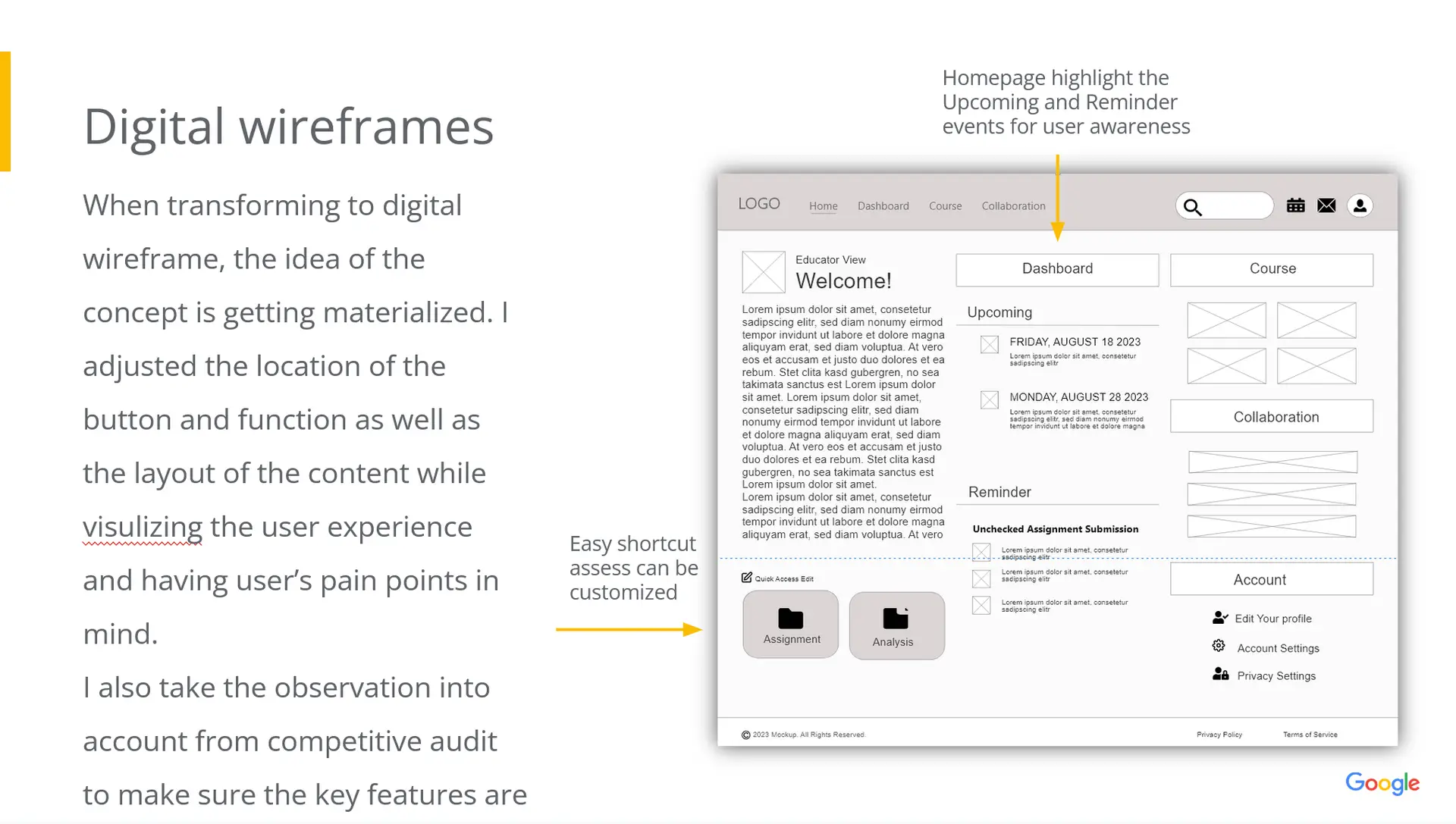Open the Privacy Policy footer link
1456x824 pixels.
tap(1219, 735)
